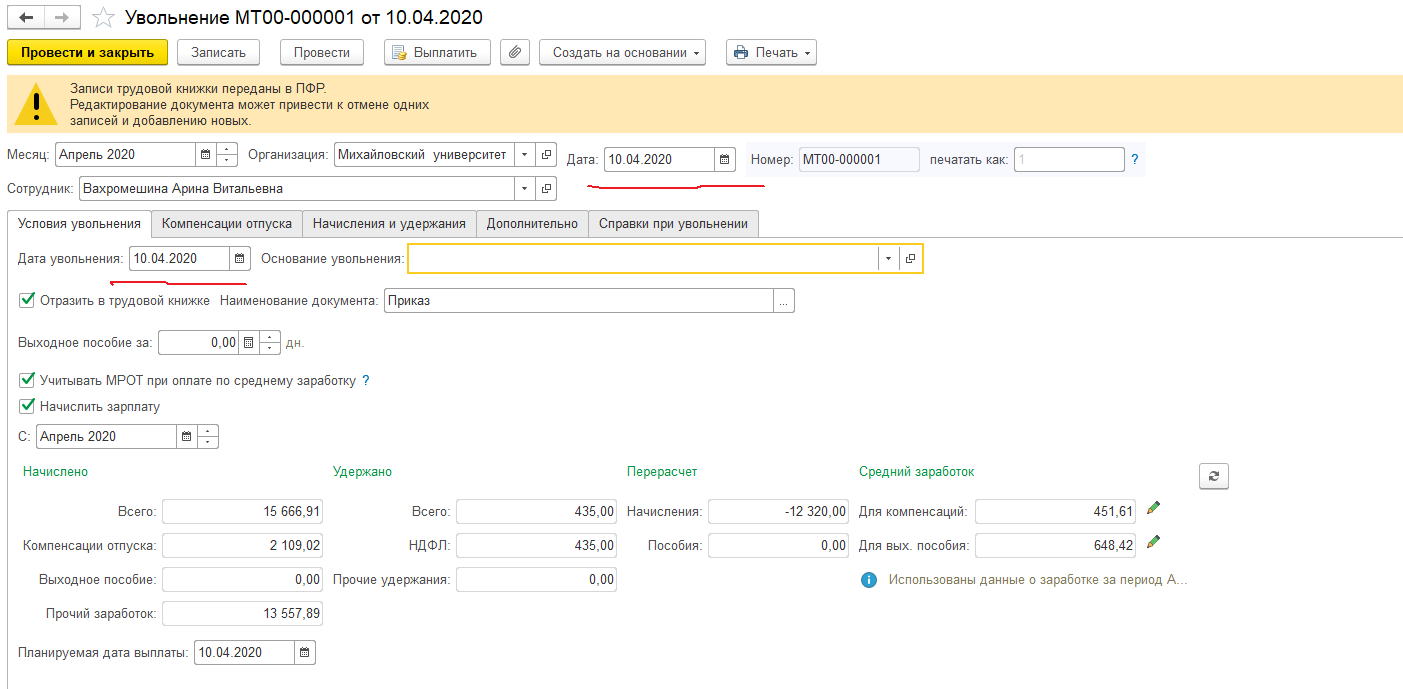Go forward with the right arrow button
The width and height of the screenshot is (1403, 689).
(x=61, y=18)
